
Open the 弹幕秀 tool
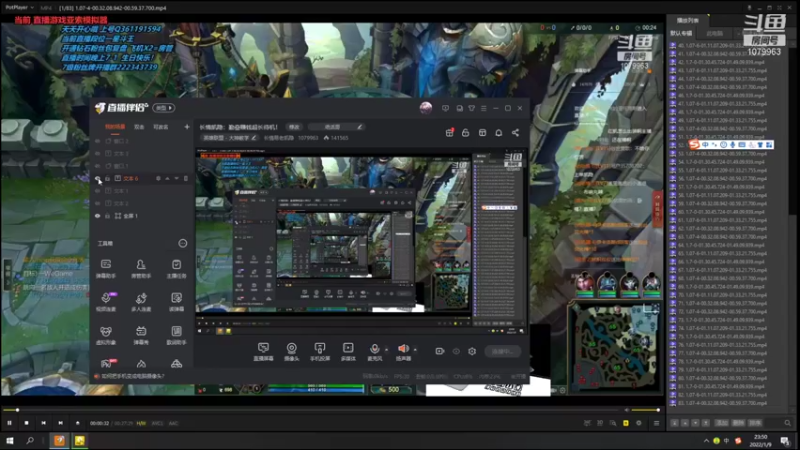(x=141, y=335)
